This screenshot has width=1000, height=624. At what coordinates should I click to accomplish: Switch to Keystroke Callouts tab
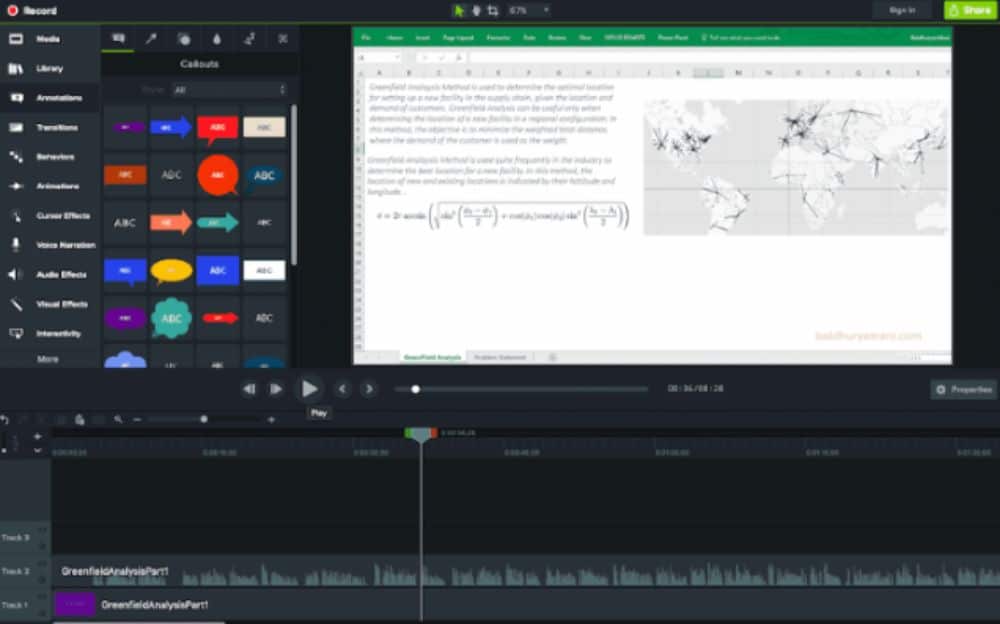(x=283, y=39)
